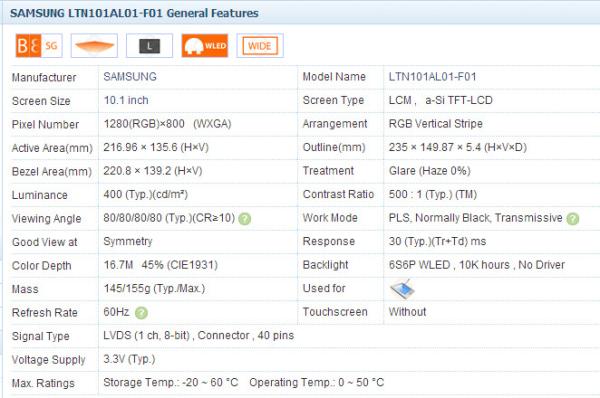Open the Viewing Angle help question mark
The width and height of the screenshot is (600, 398).
245,219
